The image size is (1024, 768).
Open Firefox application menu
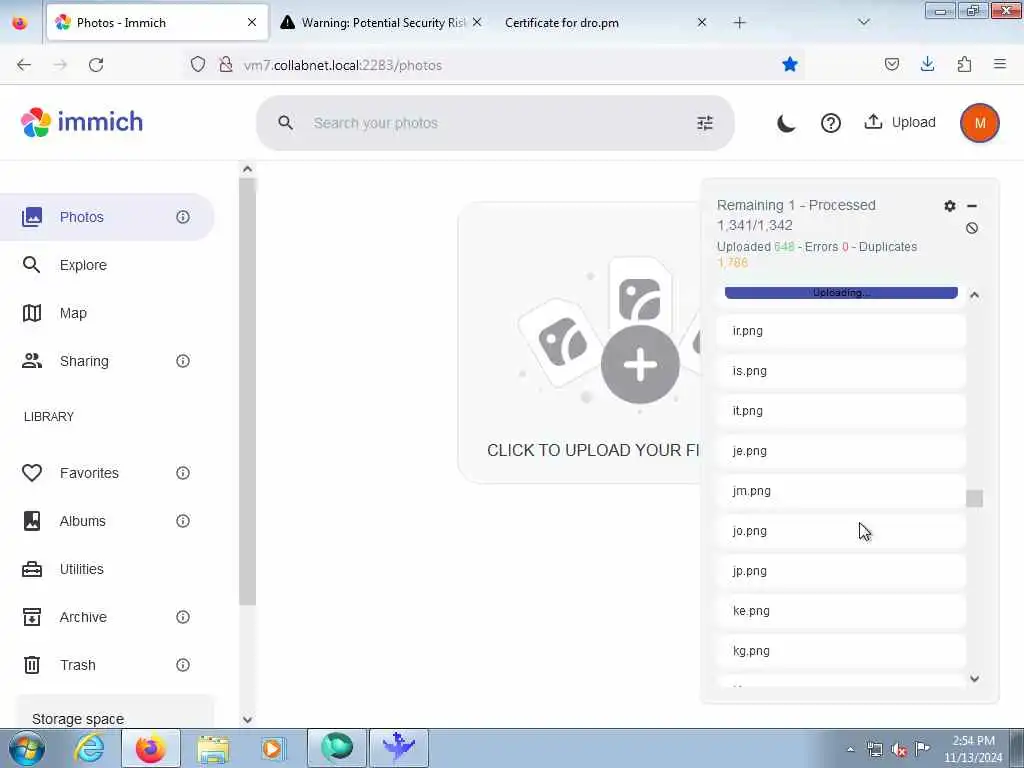(1000, 64)
